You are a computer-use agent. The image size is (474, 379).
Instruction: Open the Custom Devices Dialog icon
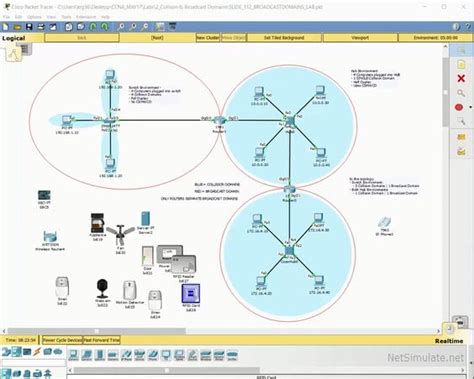pyautogui.click(x=172, y=27)
